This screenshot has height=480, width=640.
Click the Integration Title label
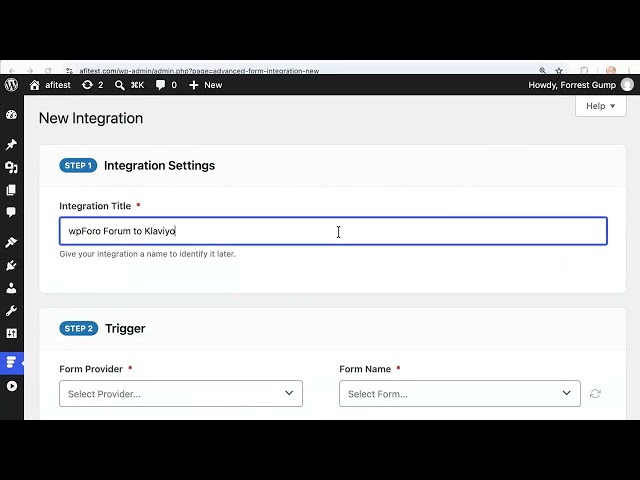[x=95, y=206]
